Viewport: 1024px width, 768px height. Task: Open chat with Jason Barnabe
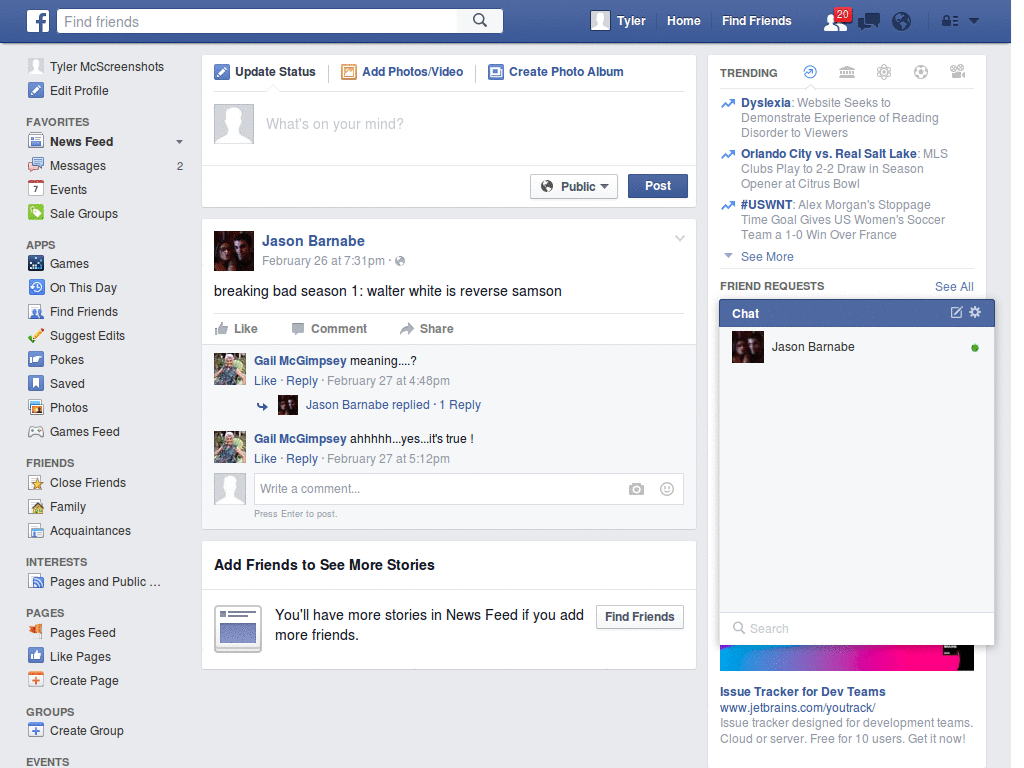click(856, 347)
